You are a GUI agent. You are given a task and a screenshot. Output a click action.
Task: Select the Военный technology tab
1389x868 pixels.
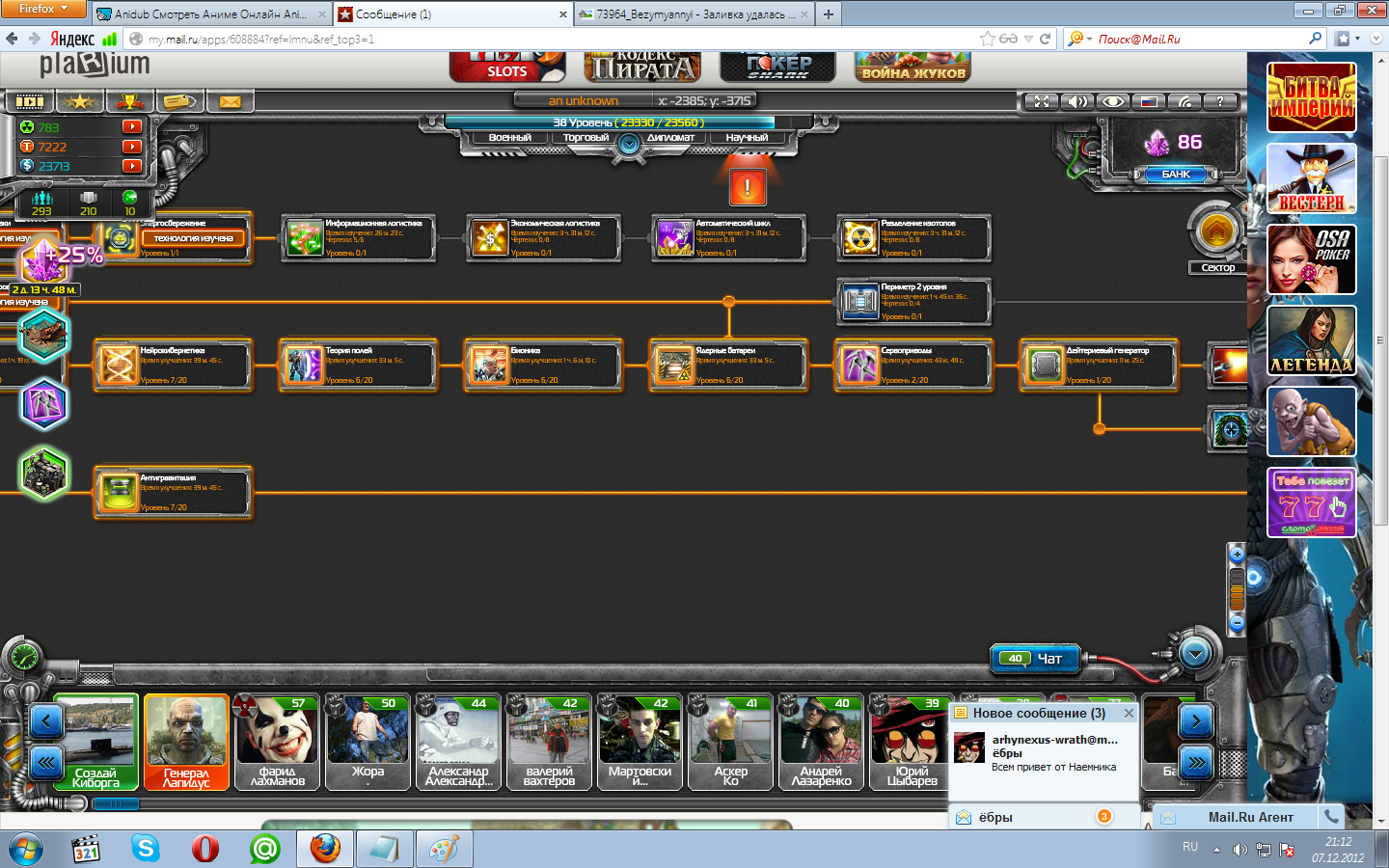[509, 138]
